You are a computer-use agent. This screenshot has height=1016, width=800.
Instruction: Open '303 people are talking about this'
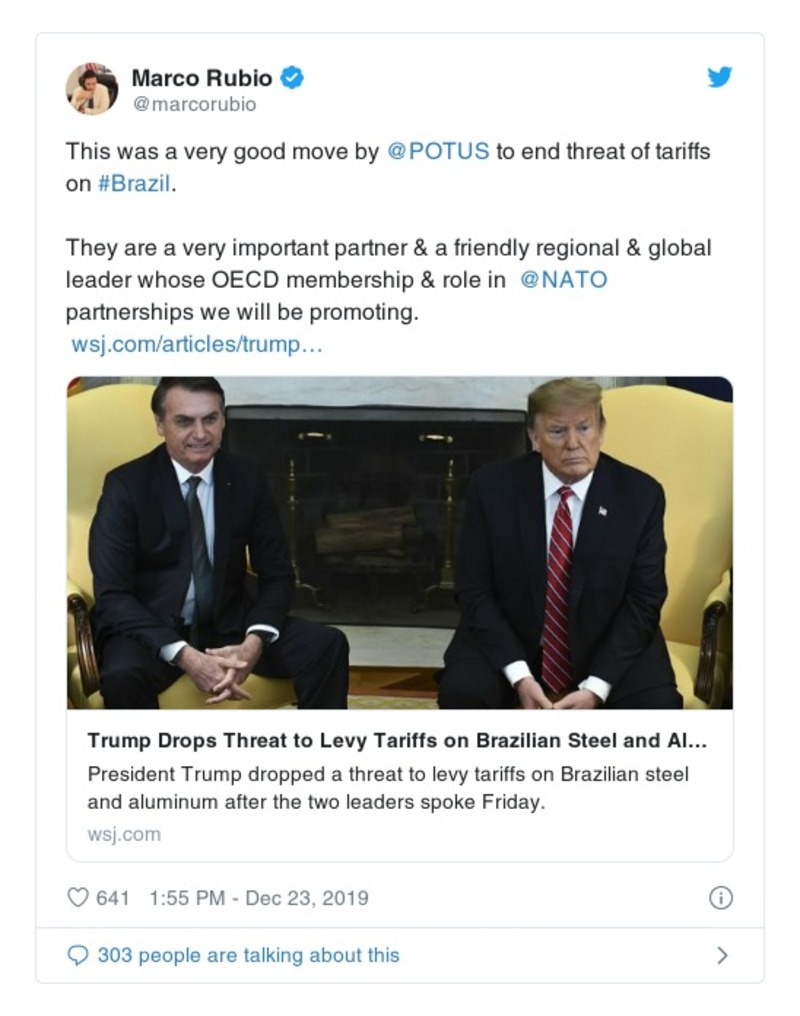coord(248,955)
